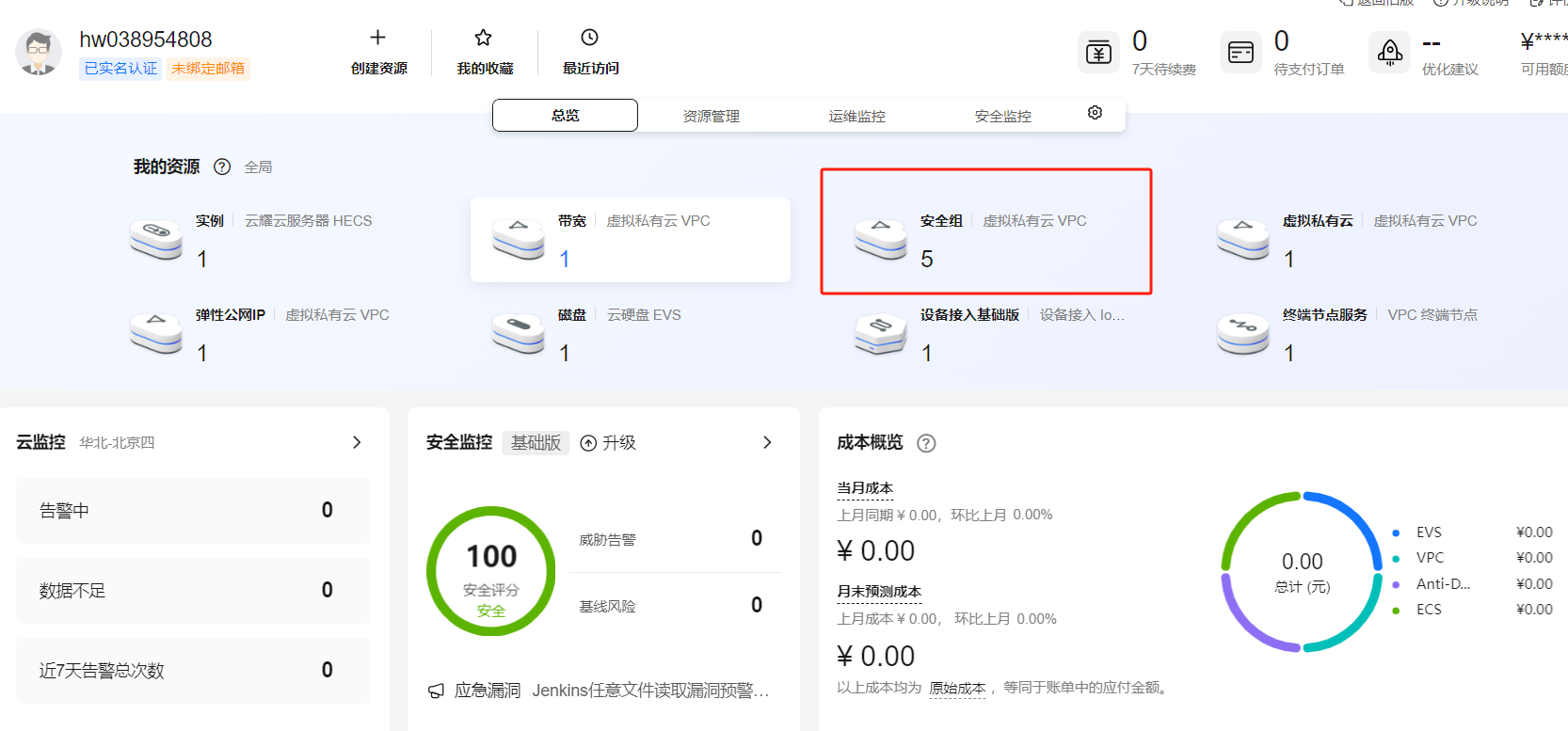Image resolution: width=1568 pixels, height=731 pixels.
Task: Click the pending payment orders card icon
Action: pos(1240,52)
